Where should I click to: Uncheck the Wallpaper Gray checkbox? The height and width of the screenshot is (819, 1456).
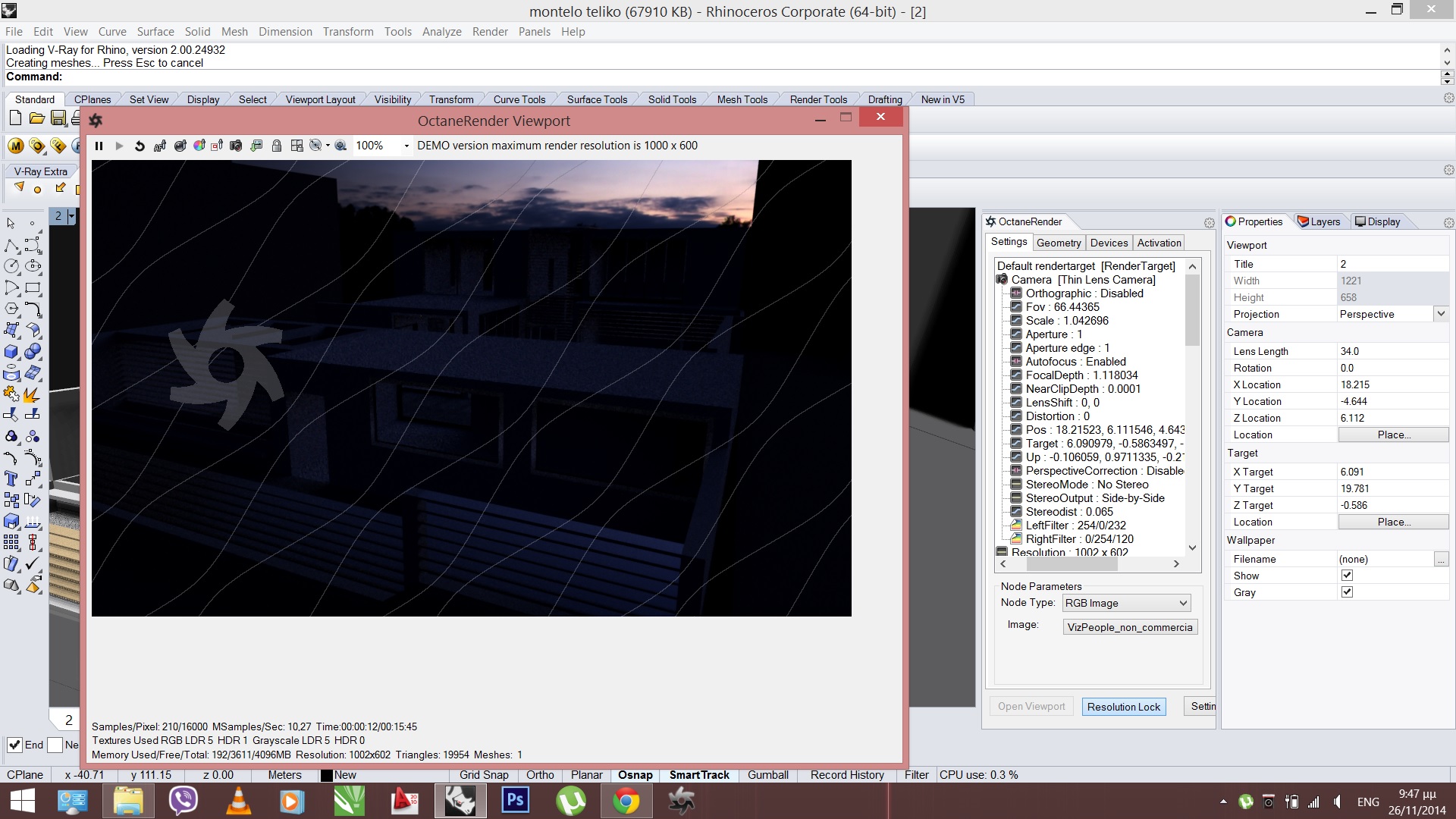(1347, 592)
